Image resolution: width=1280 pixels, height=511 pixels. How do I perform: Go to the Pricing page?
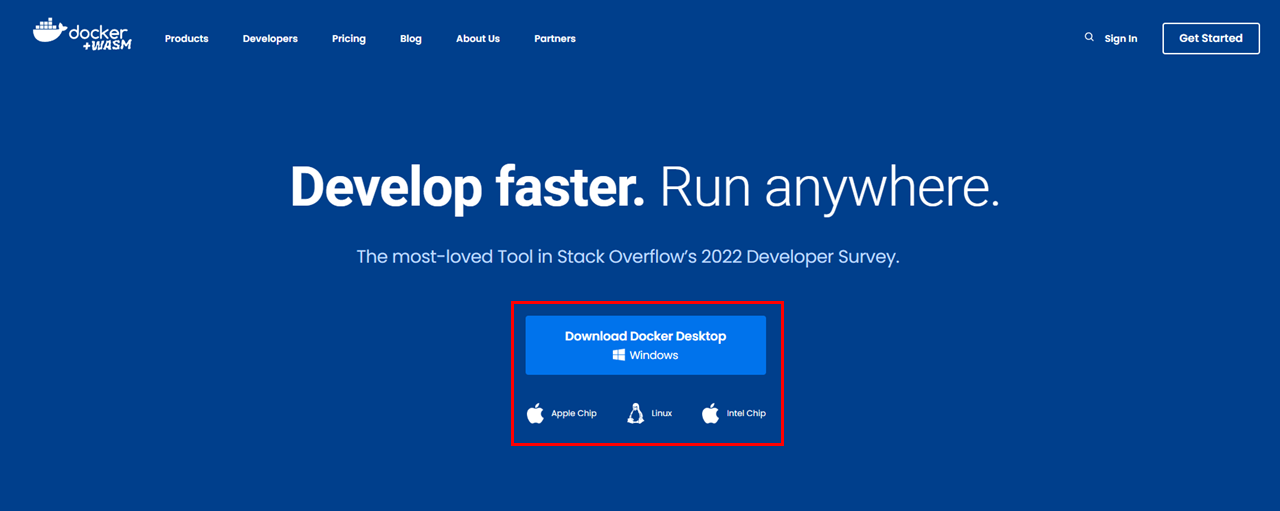point(349,39)
